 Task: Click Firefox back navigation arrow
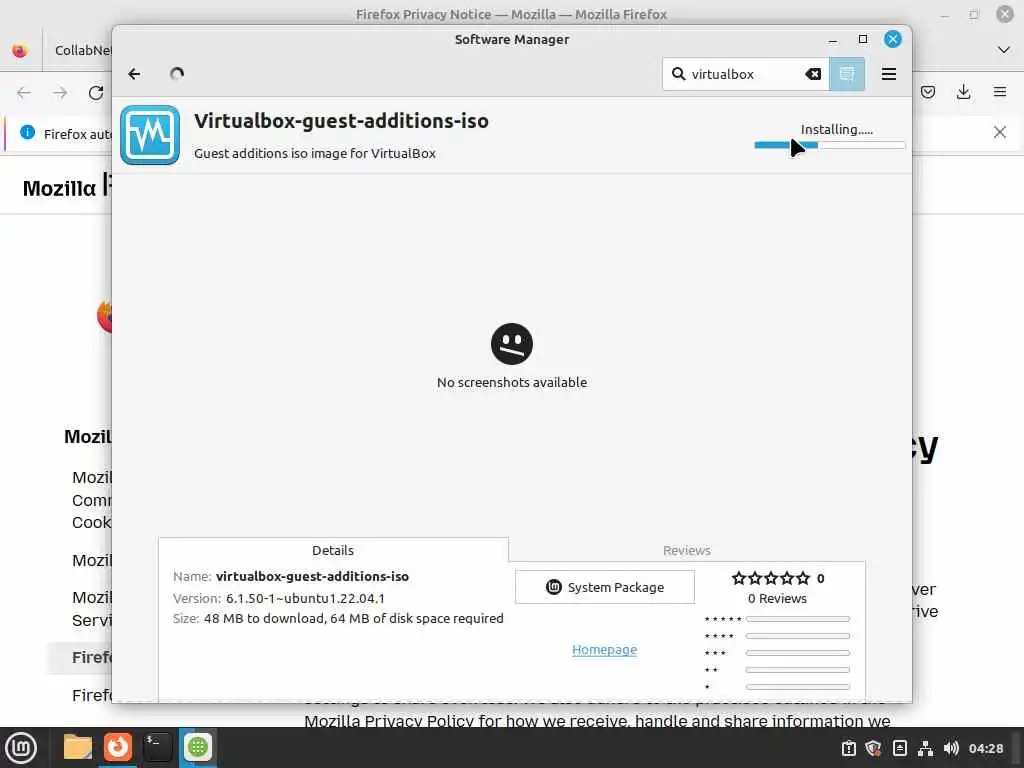[x=24, y=93]
